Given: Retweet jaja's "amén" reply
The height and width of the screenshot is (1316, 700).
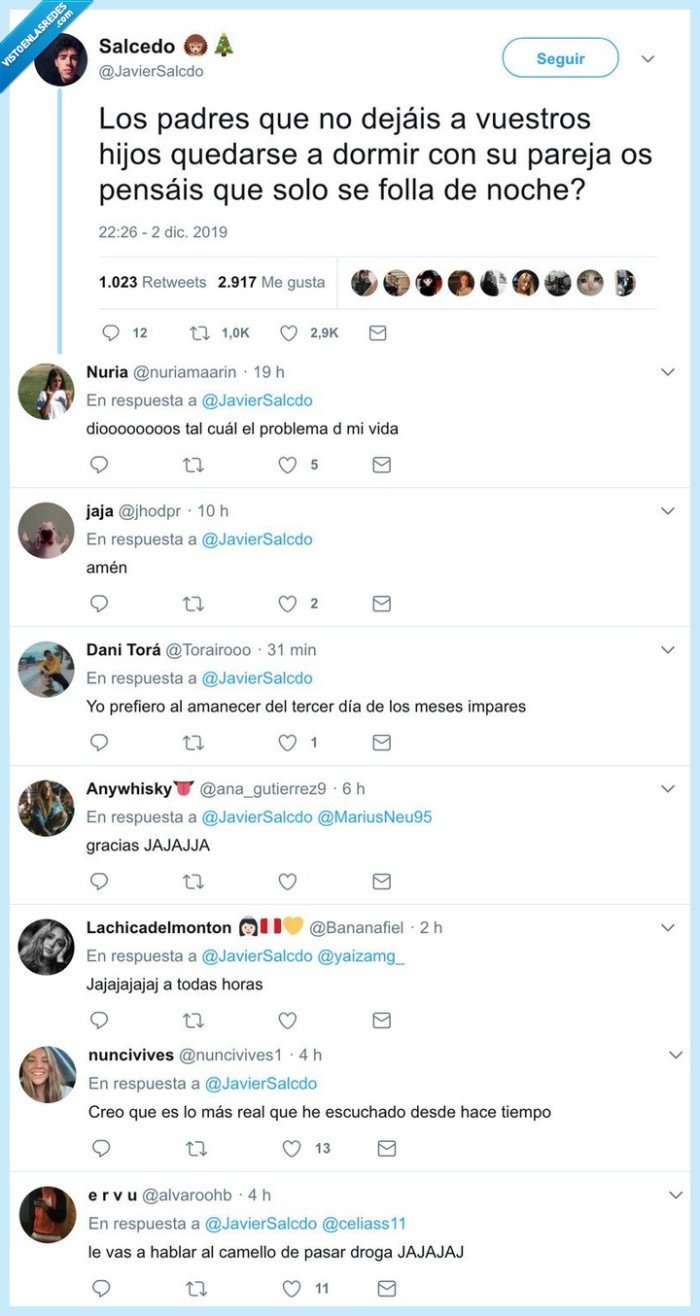Looking at the screenshot, I should coord(194,604).
